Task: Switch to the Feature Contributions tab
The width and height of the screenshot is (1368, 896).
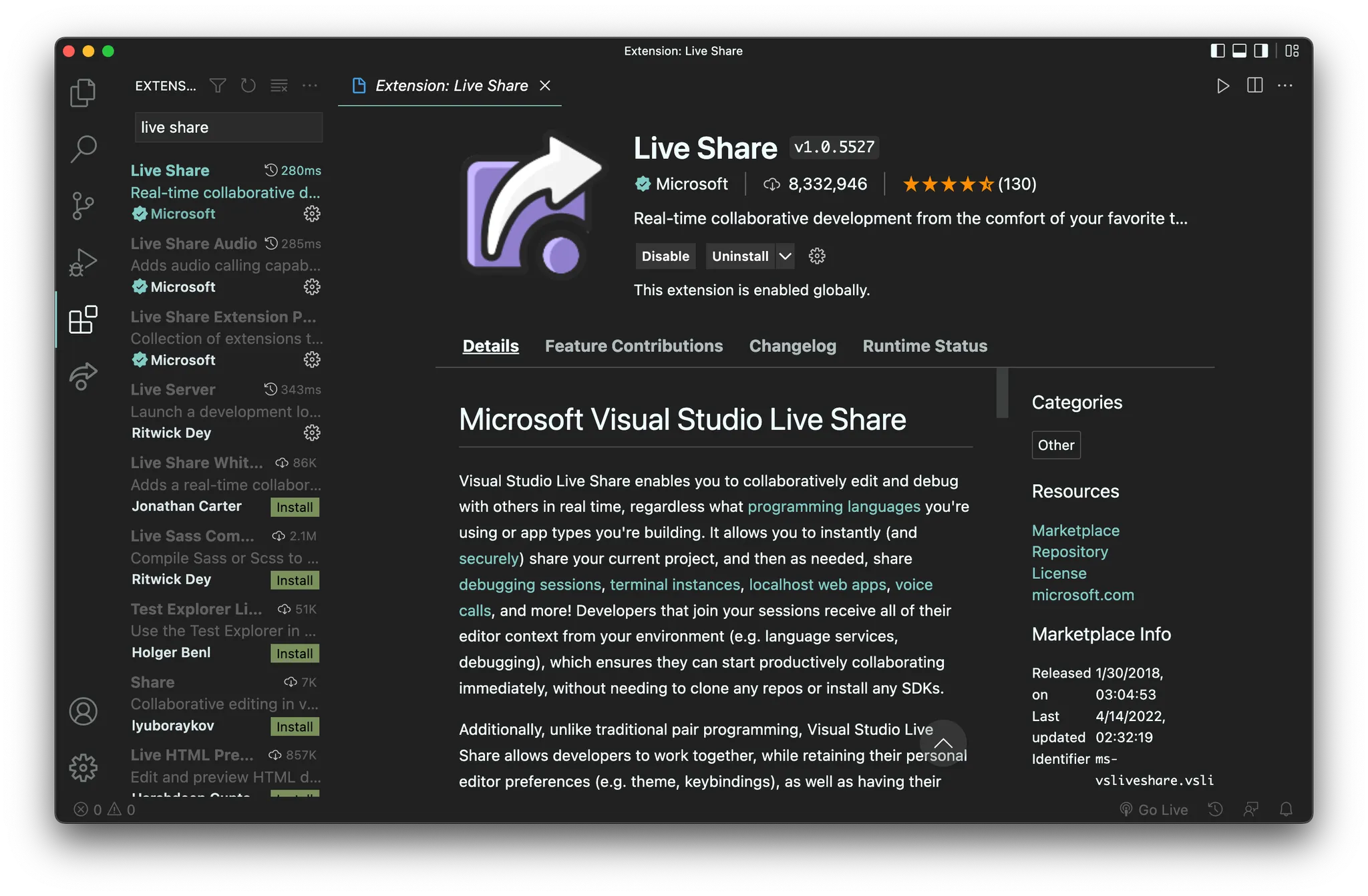Action: coord(633,346)
